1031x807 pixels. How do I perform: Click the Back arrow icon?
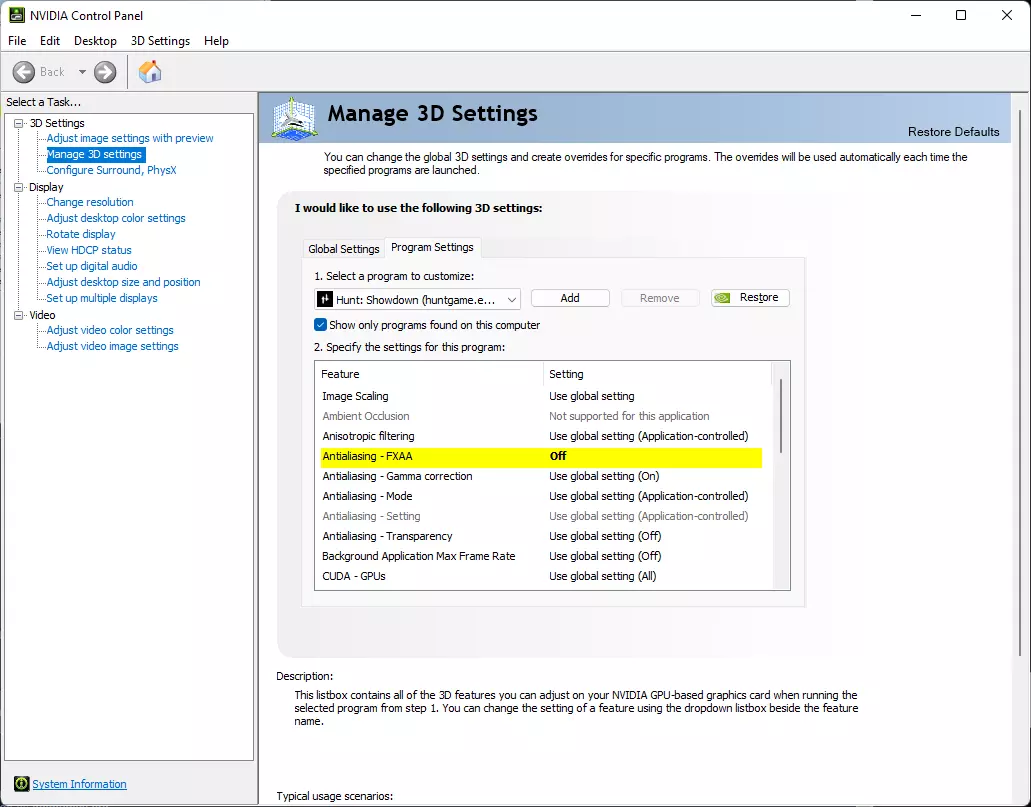click(24, 72)
